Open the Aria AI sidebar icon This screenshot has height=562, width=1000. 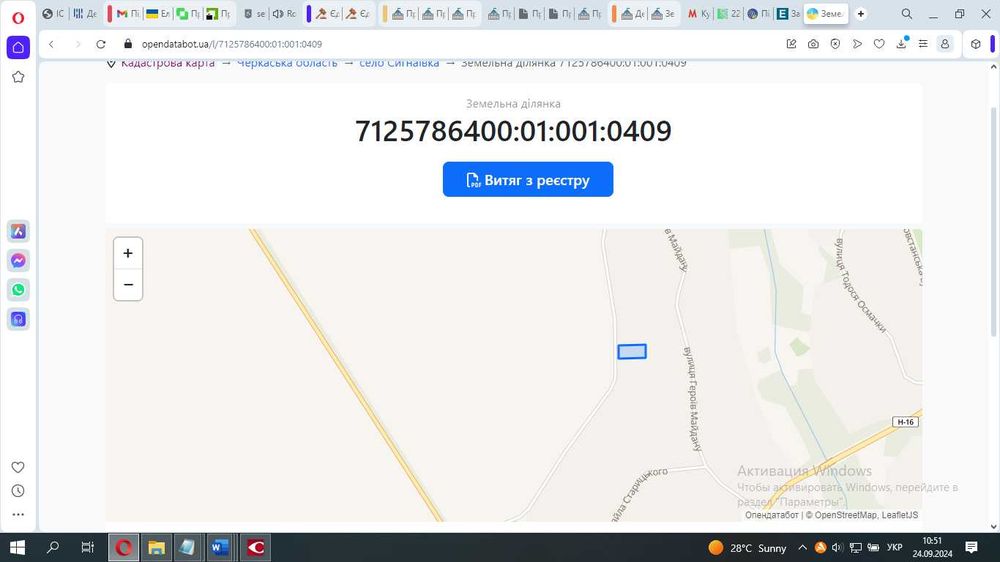[18, 231]
